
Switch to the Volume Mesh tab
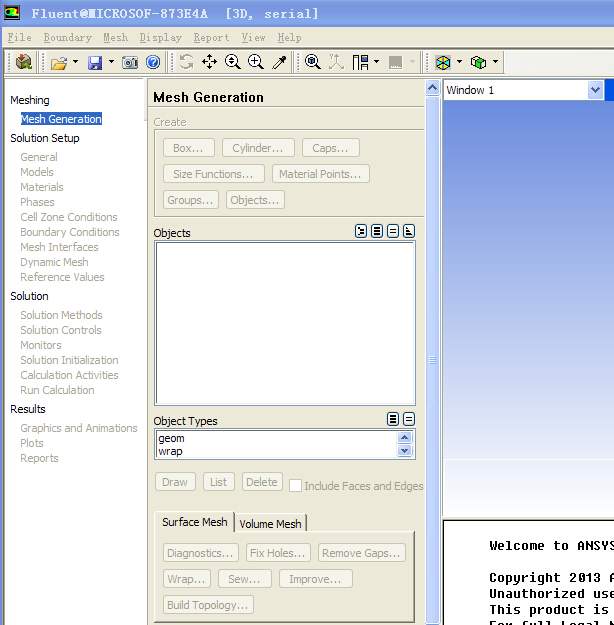coord(270,524)
